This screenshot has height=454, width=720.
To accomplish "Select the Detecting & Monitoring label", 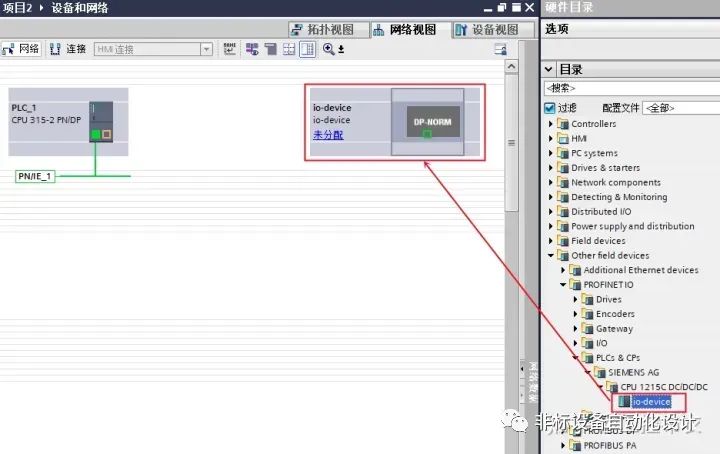I will point(619,197).
